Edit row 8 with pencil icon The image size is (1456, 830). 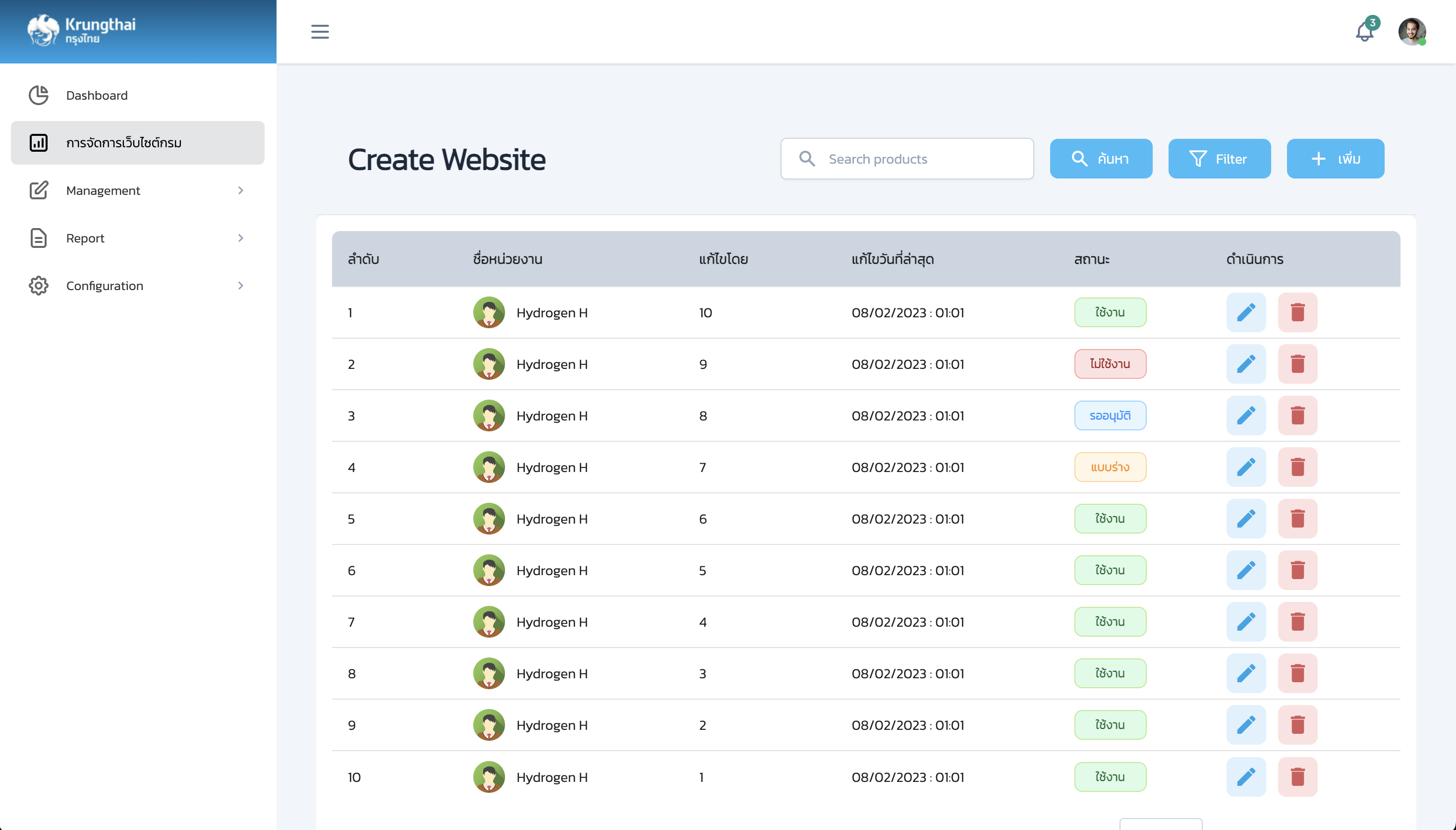pyautogui.click(x=1246, y=673)
